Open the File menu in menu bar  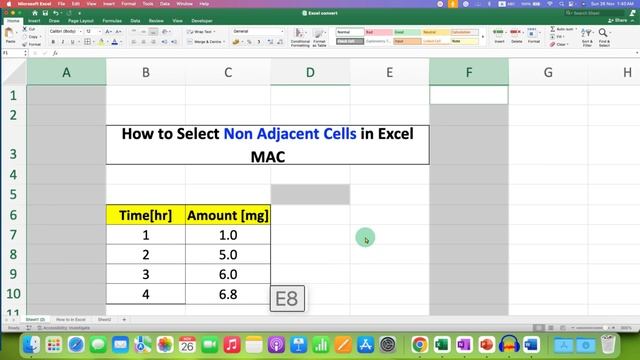tap(61, 4)
